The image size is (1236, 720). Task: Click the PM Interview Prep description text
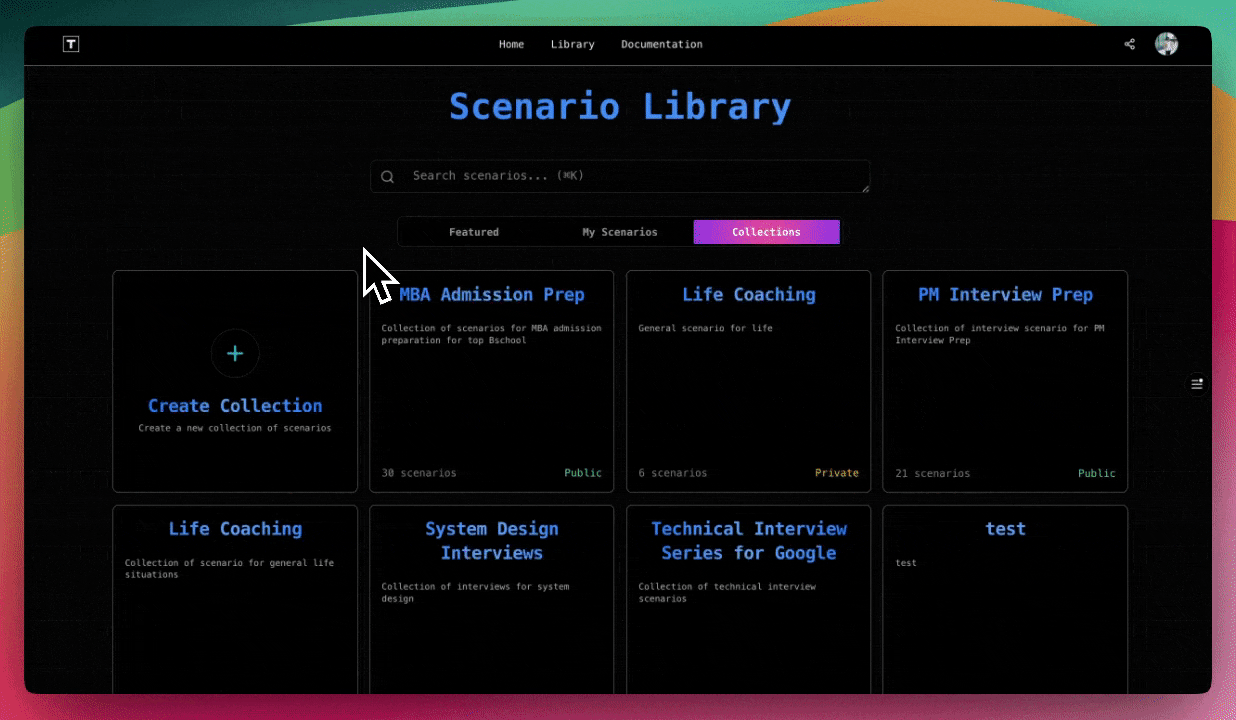(x=1000, y=334)
